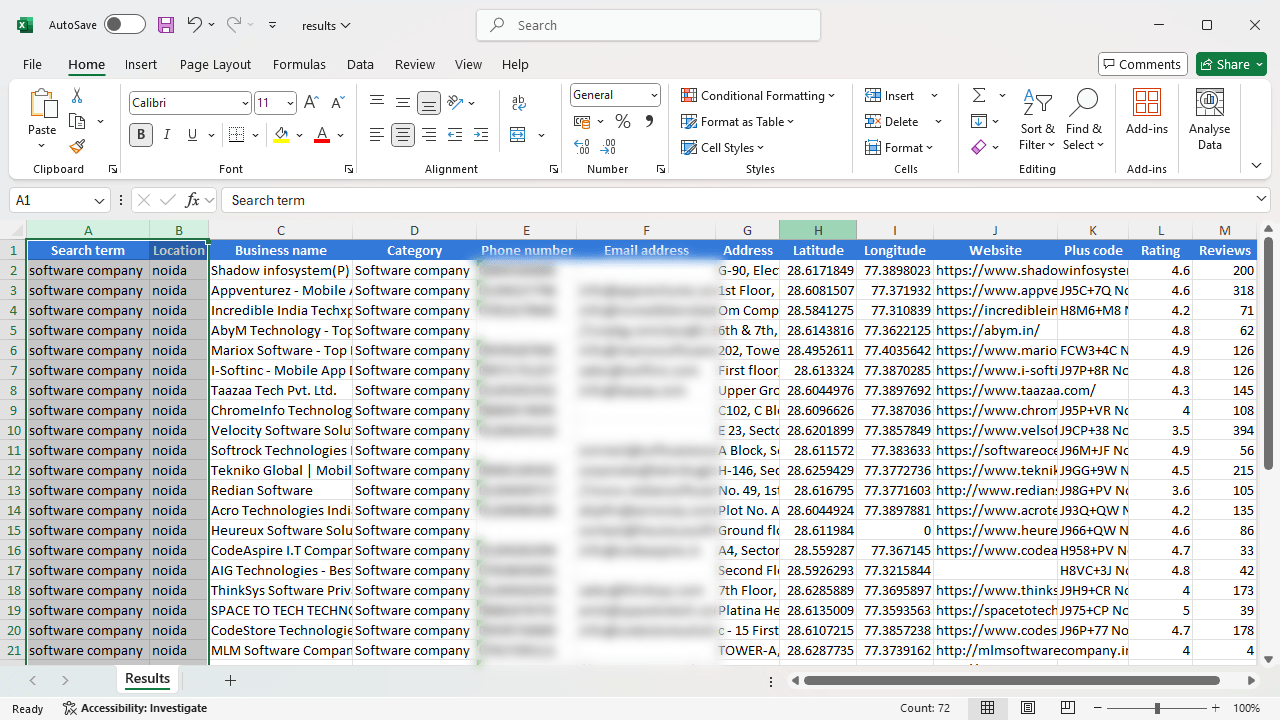Switch to Page Layout view in status bar
Viewport: 1280px width, 720px height.
1026,708
